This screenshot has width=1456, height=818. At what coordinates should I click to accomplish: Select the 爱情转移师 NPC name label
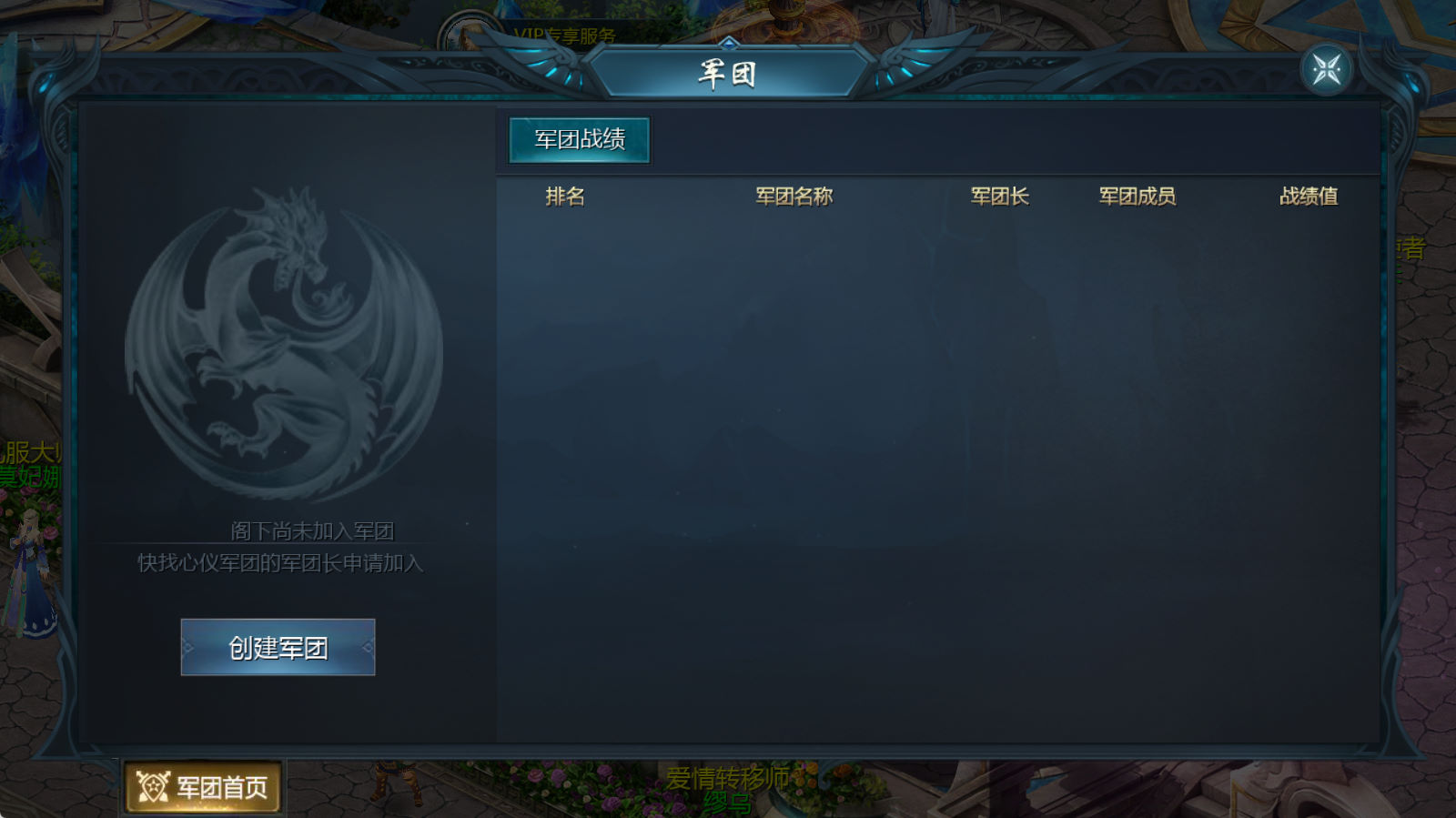click(x=728, y=778)
